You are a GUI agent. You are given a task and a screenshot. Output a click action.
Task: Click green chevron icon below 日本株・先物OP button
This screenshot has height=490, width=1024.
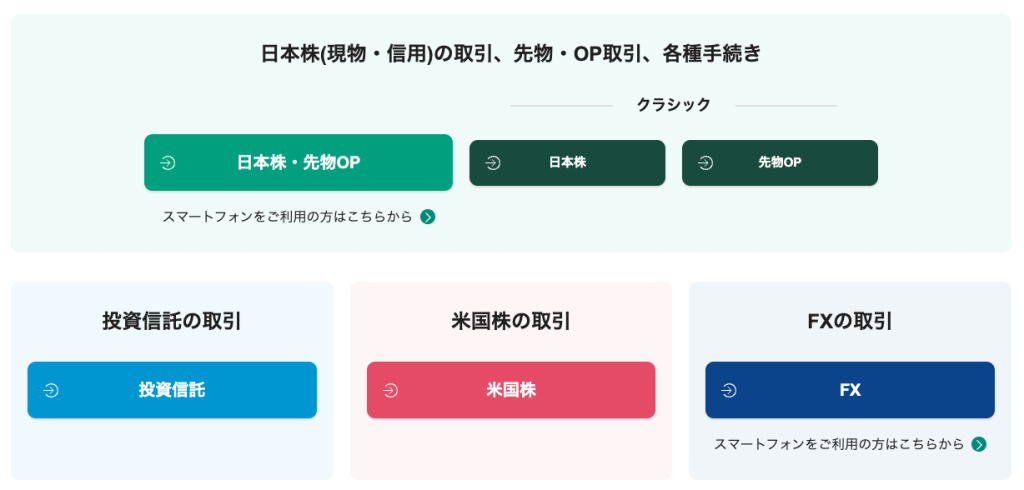428,217
